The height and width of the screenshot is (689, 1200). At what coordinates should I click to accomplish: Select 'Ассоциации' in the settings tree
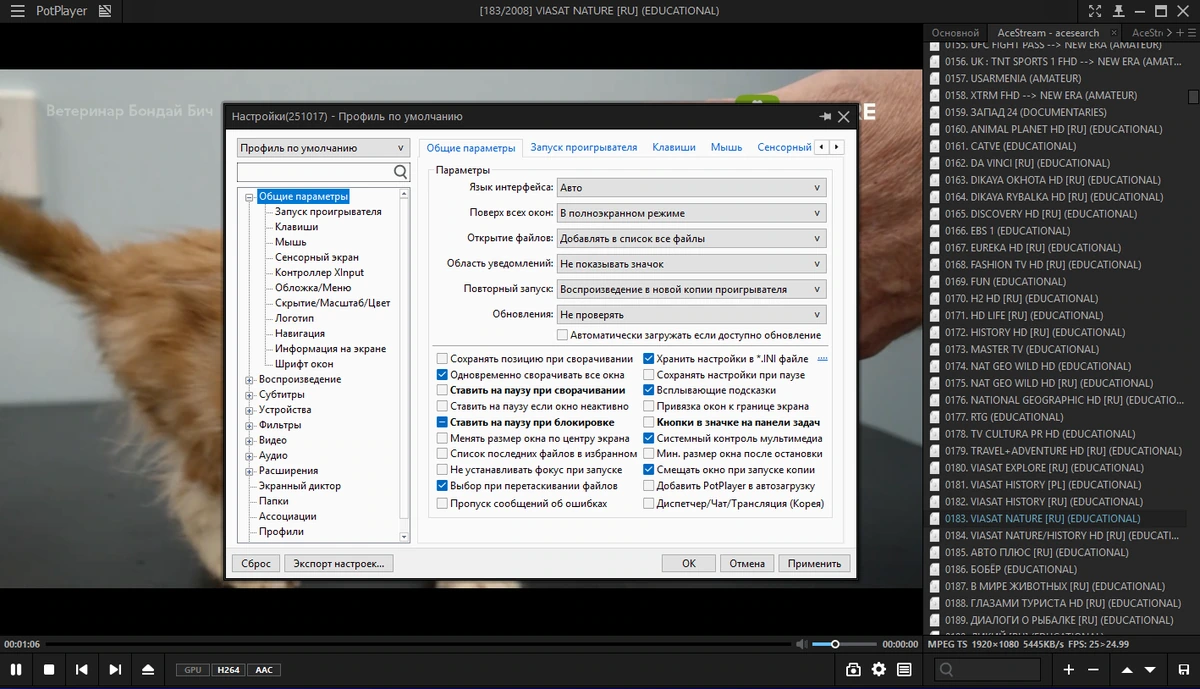coord(288,516)
